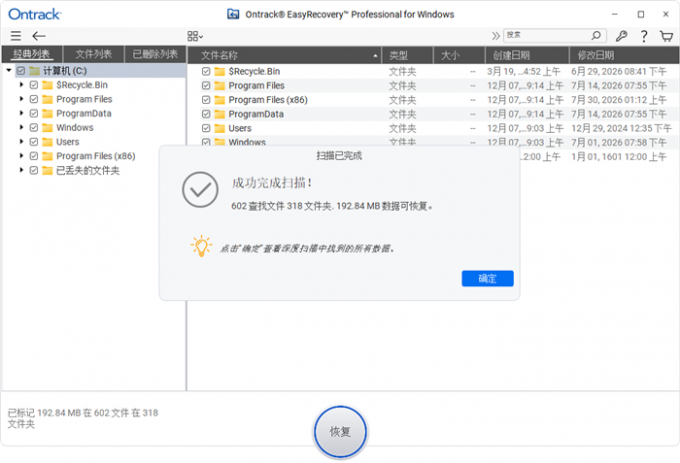
Task: Uncheck $Recycle.Bin tree checkbox
Action: [34, 85]
